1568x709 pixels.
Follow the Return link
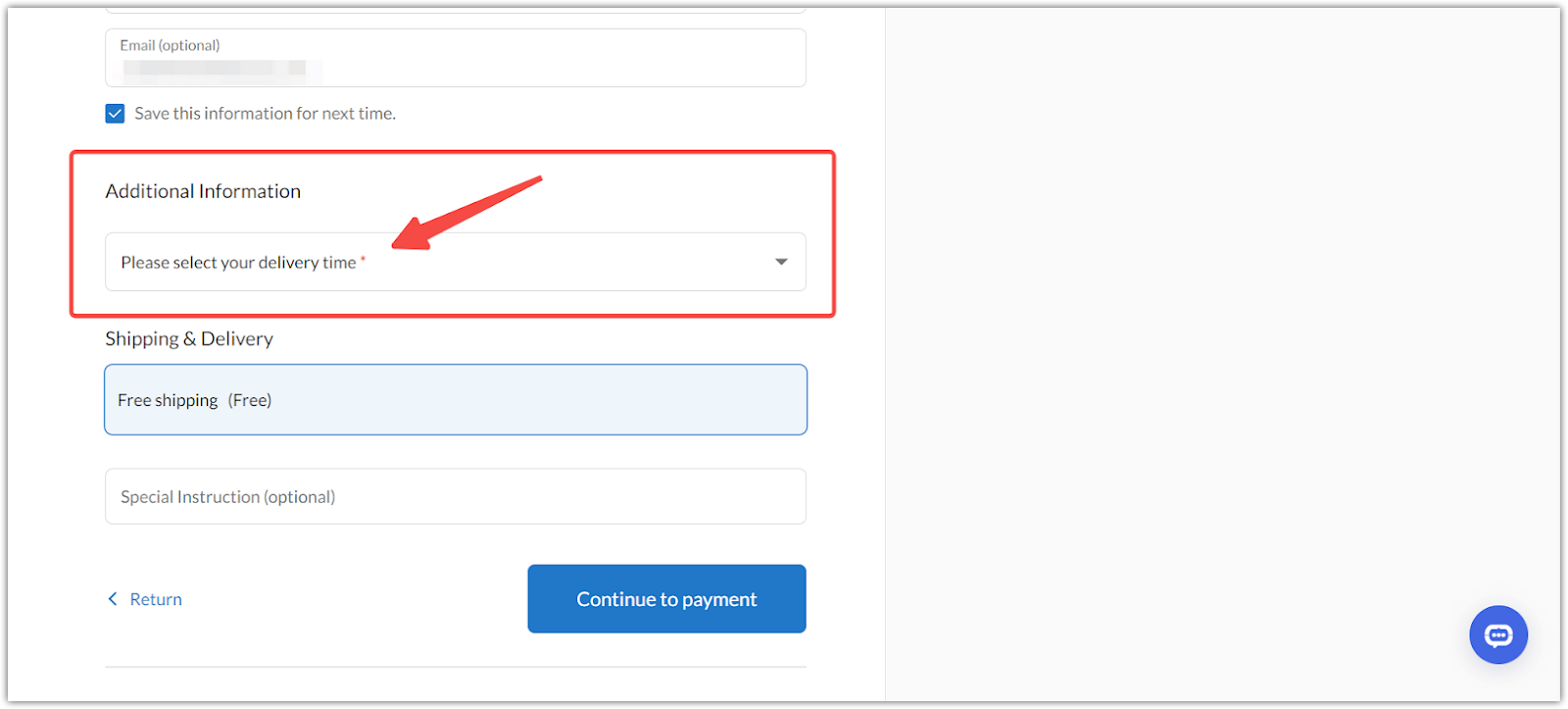tap(156, 599)
